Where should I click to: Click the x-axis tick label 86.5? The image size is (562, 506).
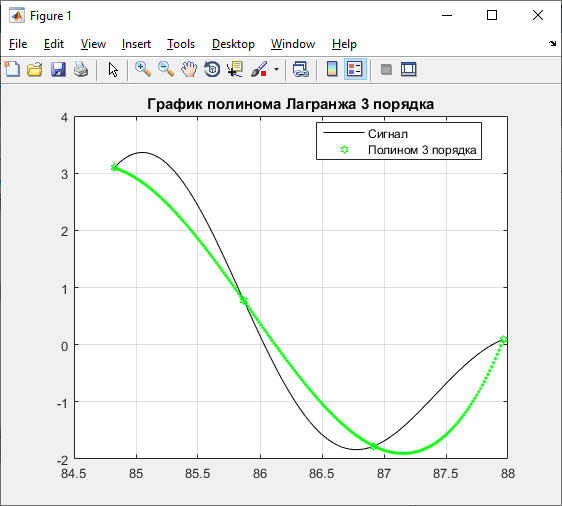(322, 474)
